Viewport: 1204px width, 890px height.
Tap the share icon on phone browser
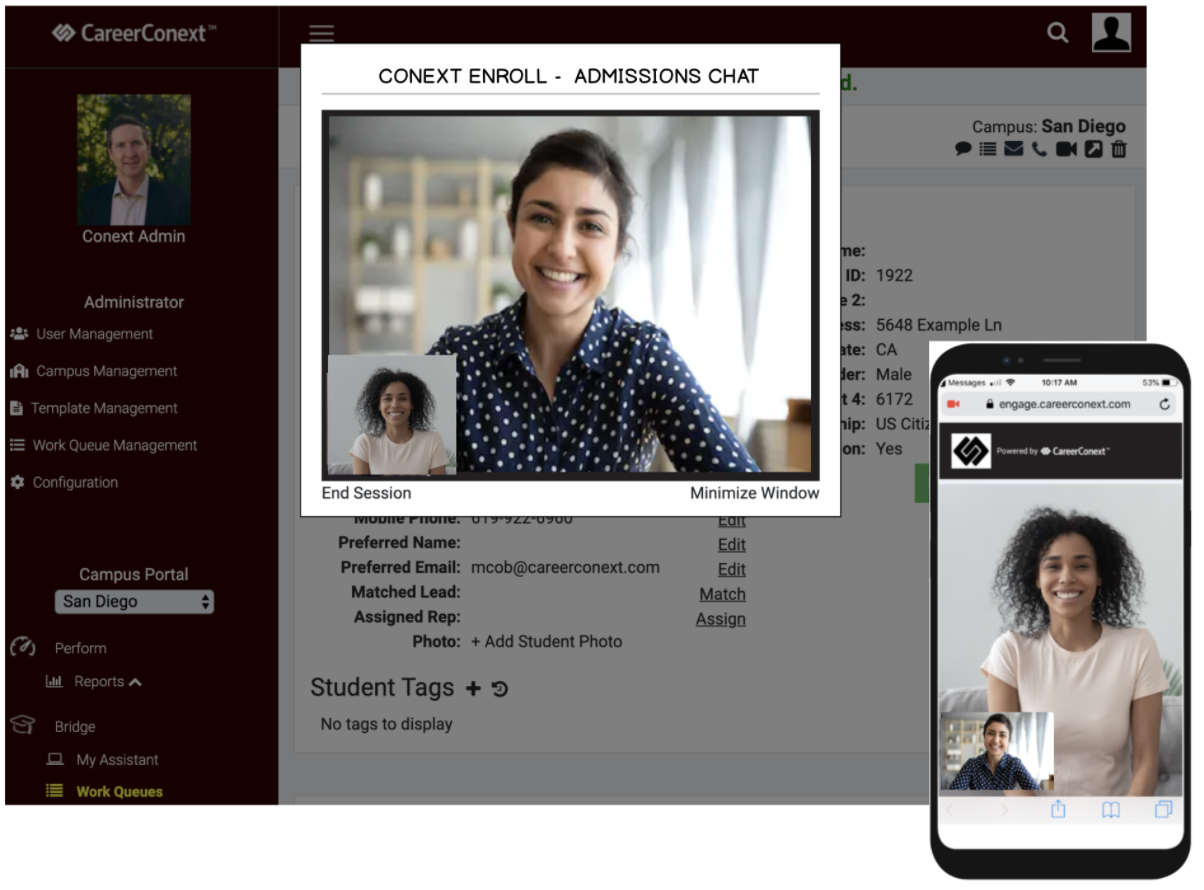[1058, 810]
